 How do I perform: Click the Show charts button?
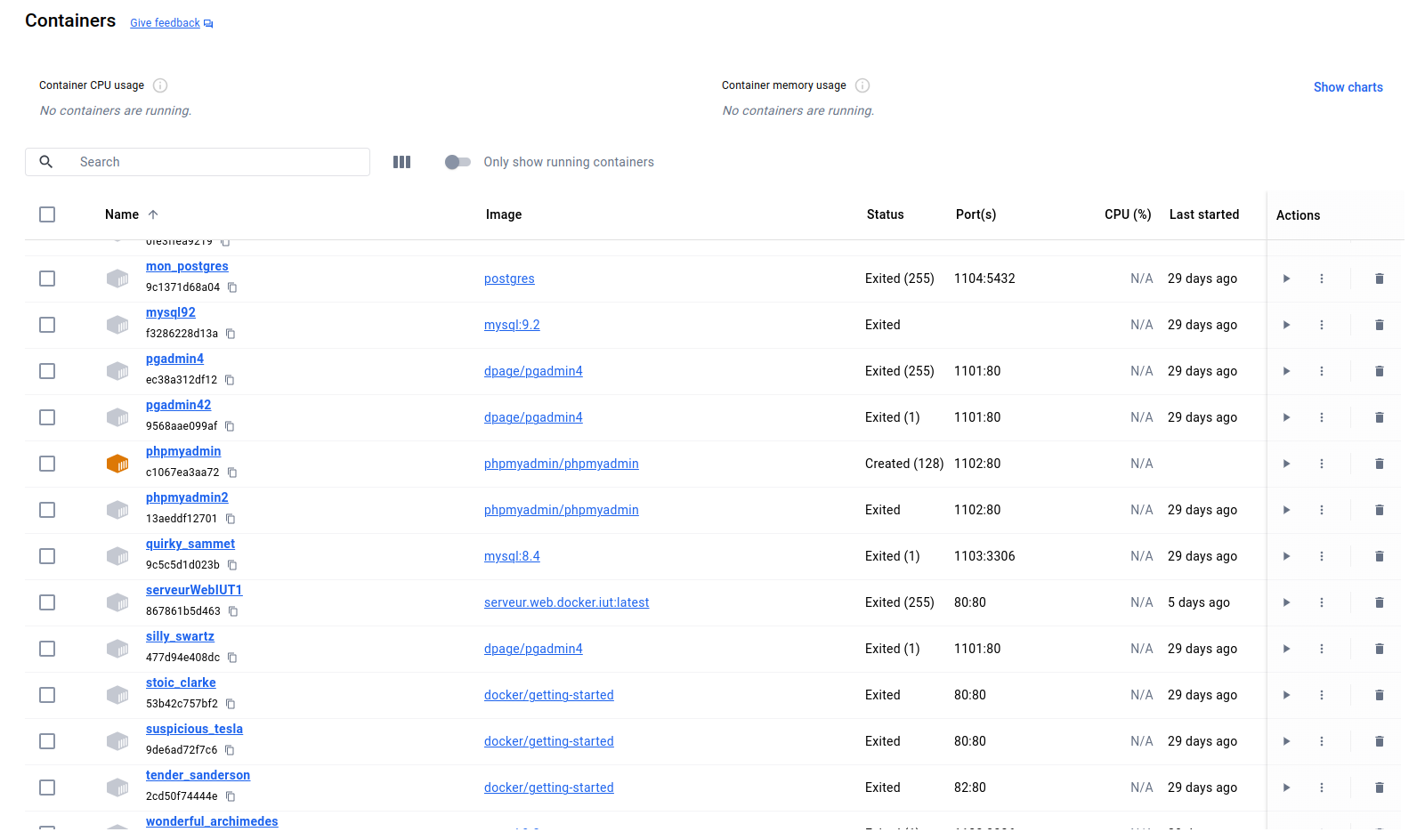pyautogui.click(x=1348, y=87)
